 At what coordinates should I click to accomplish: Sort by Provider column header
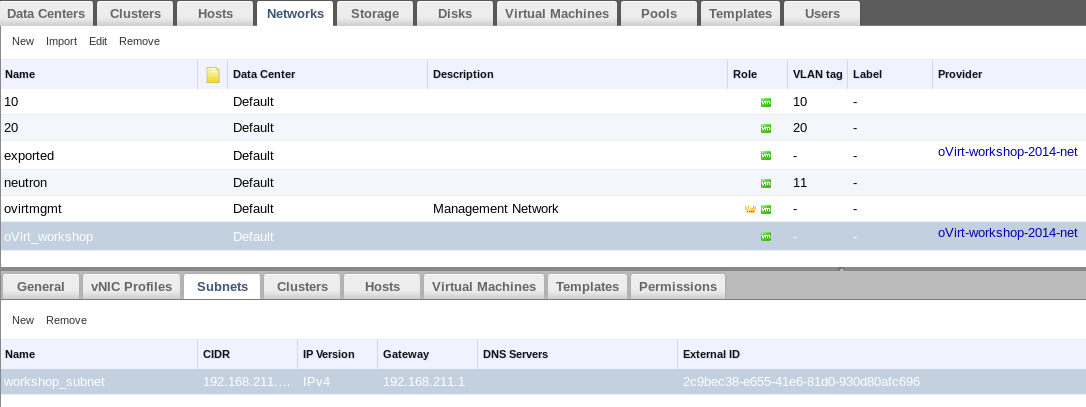(x=1009, y=74)
